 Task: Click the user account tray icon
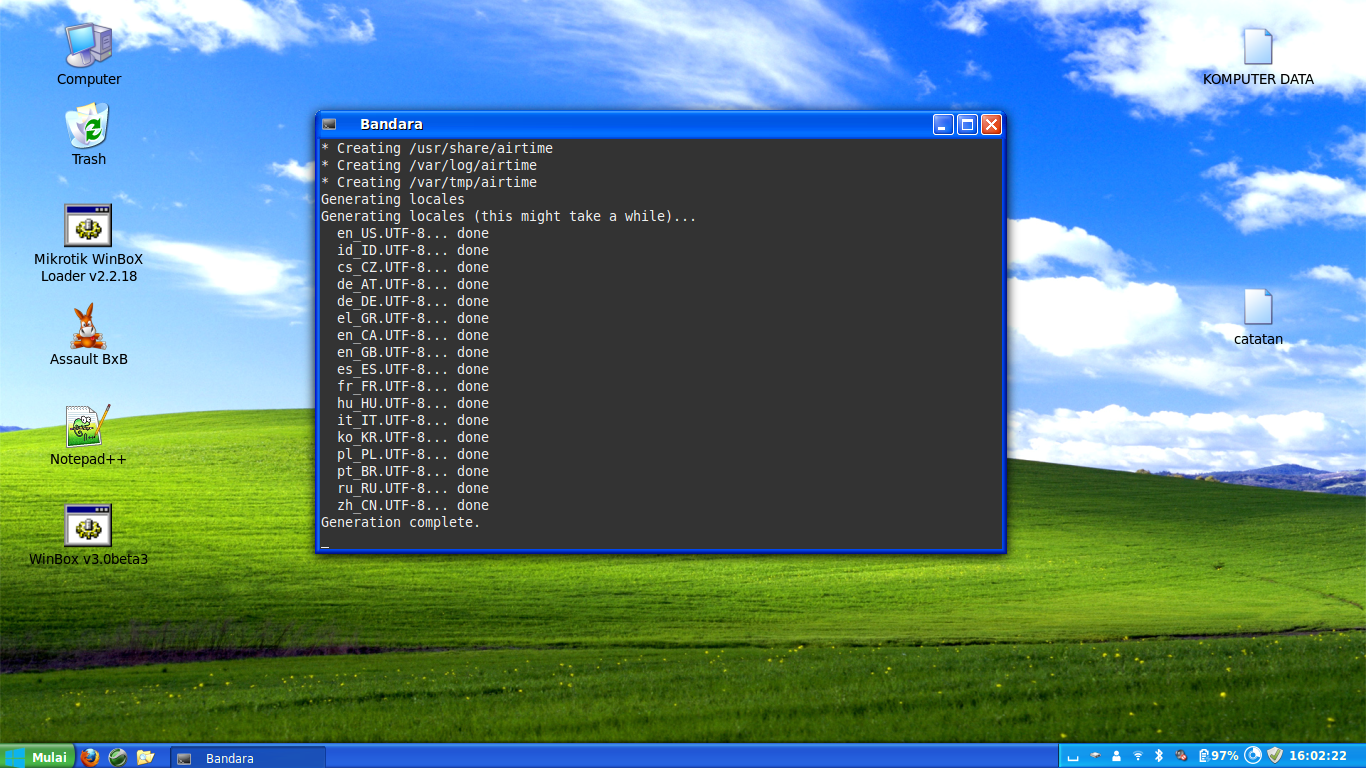[x=1116, y=756]
